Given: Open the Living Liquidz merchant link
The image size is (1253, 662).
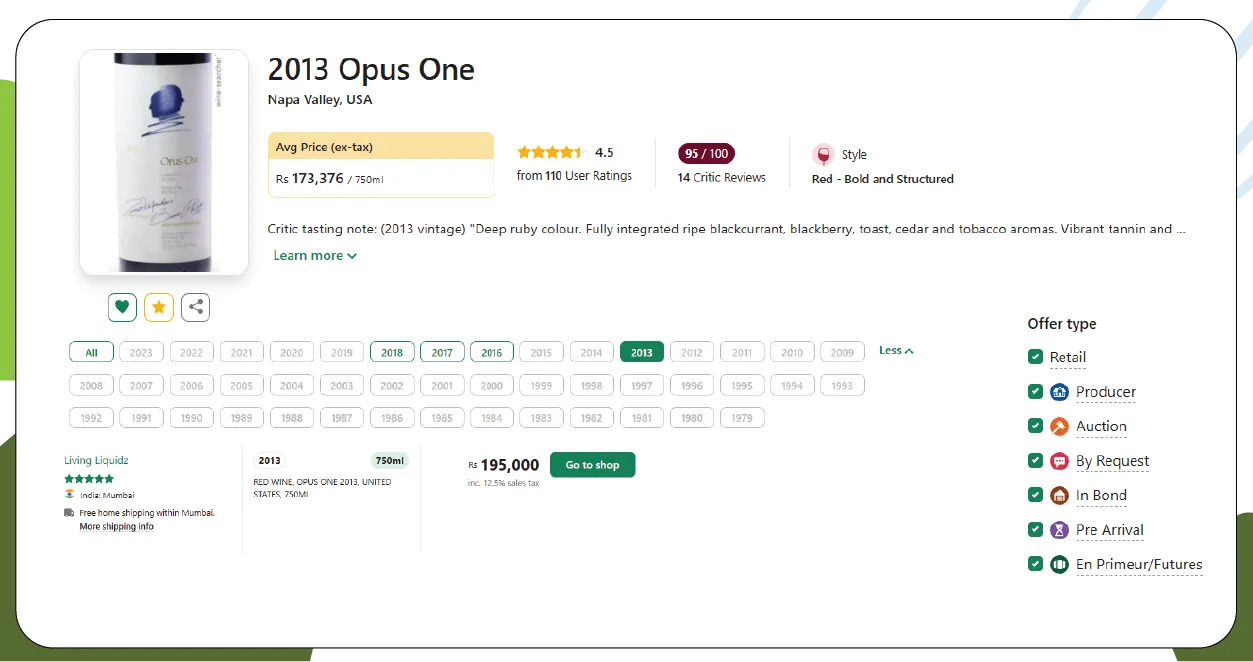Looking at the screenshot, I should [96, 460].
